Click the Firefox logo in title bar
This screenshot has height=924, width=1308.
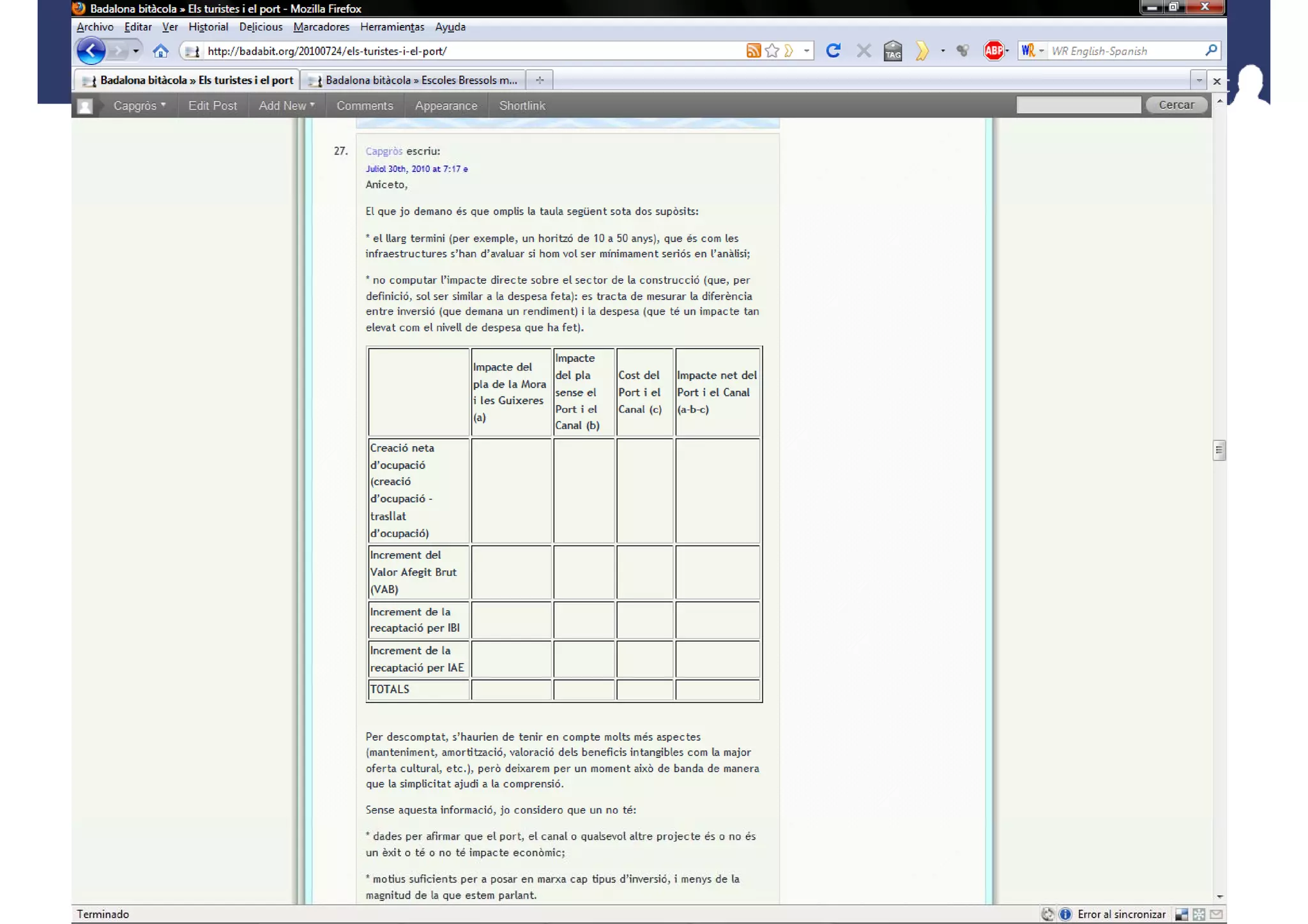(79, 8)
